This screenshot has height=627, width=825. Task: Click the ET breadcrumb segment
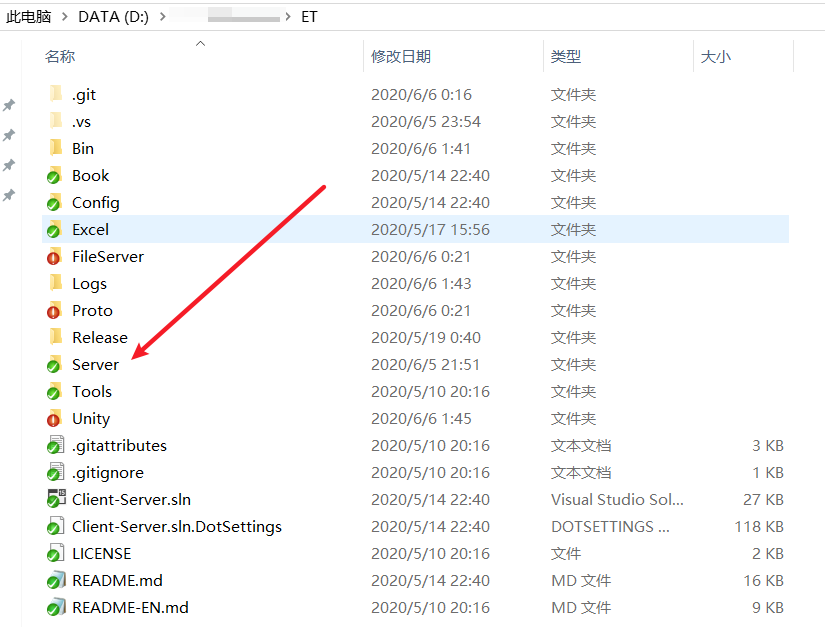309,17
